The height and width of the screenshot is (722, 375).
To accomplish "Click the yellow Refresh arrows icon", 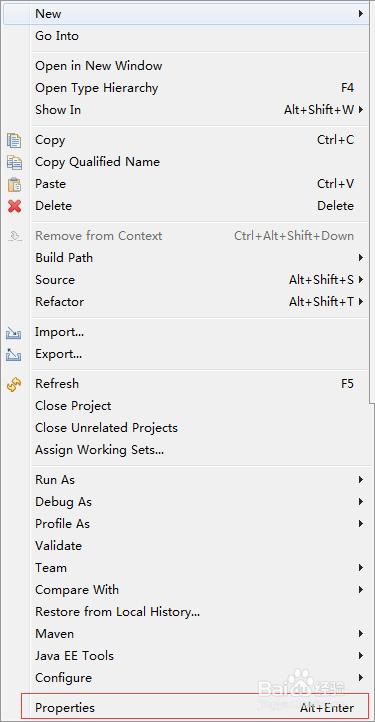I will click(14, 384).
